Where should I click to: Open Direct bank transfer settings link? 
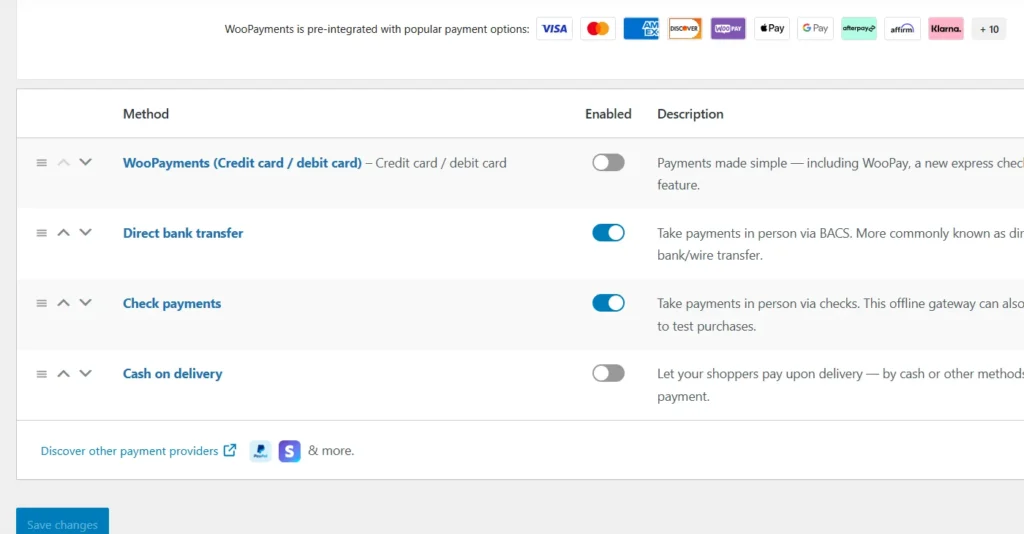[x=183, y=233]
